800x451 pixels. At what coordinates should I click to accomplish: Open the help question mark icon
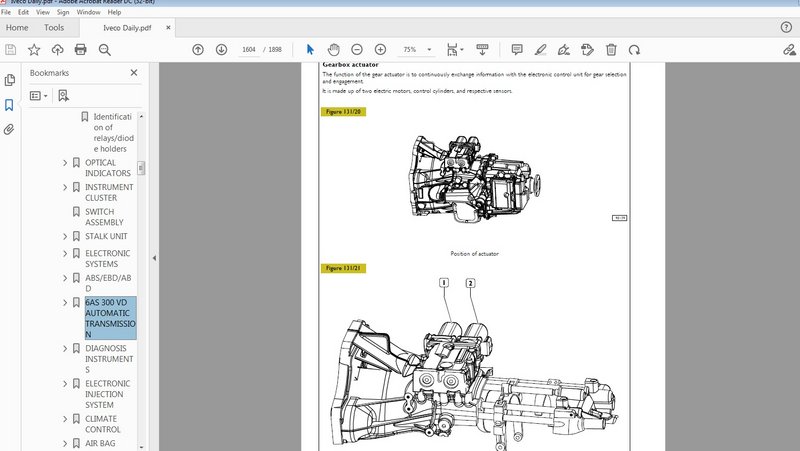(786, 28)
